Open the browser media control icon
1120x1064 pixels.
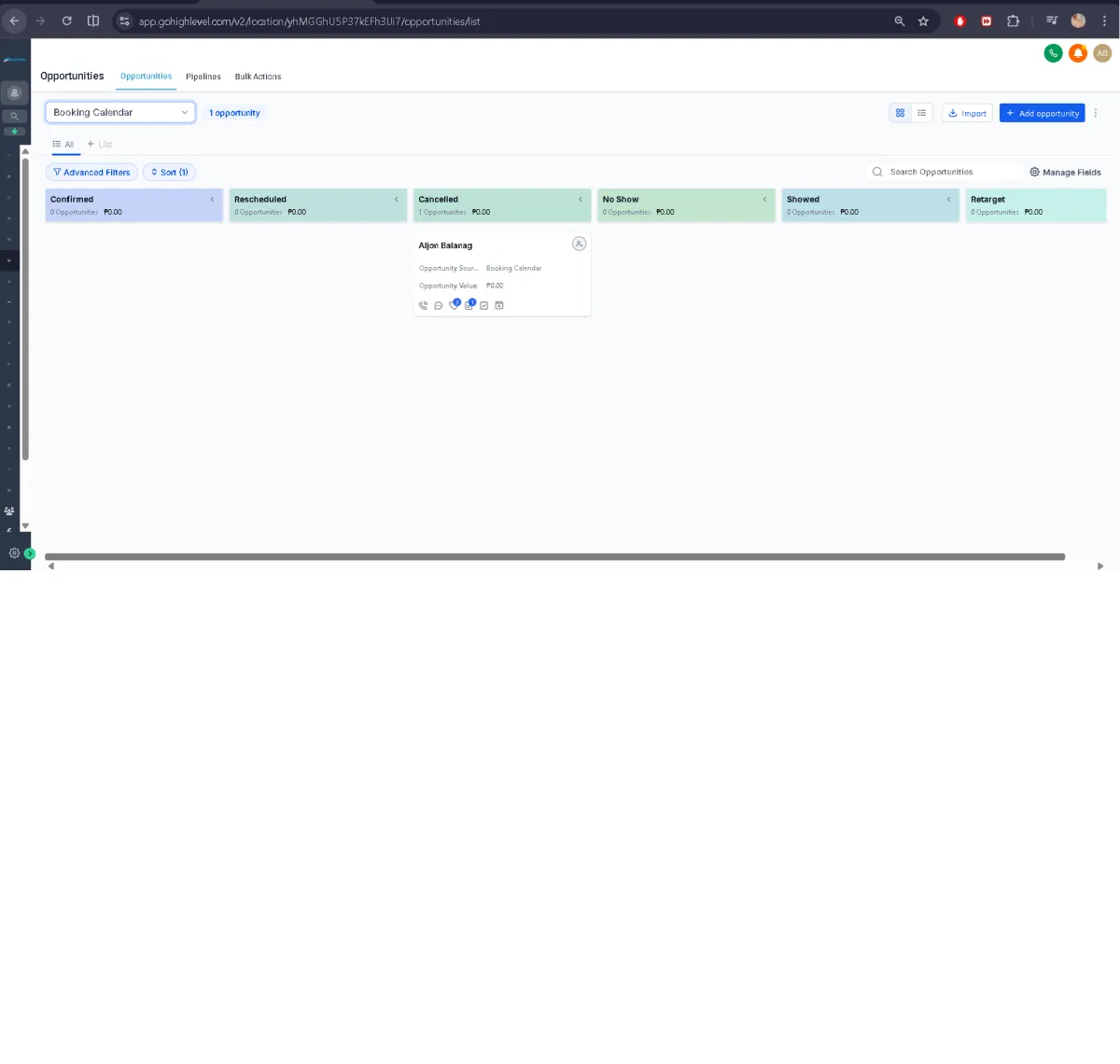1052,21
